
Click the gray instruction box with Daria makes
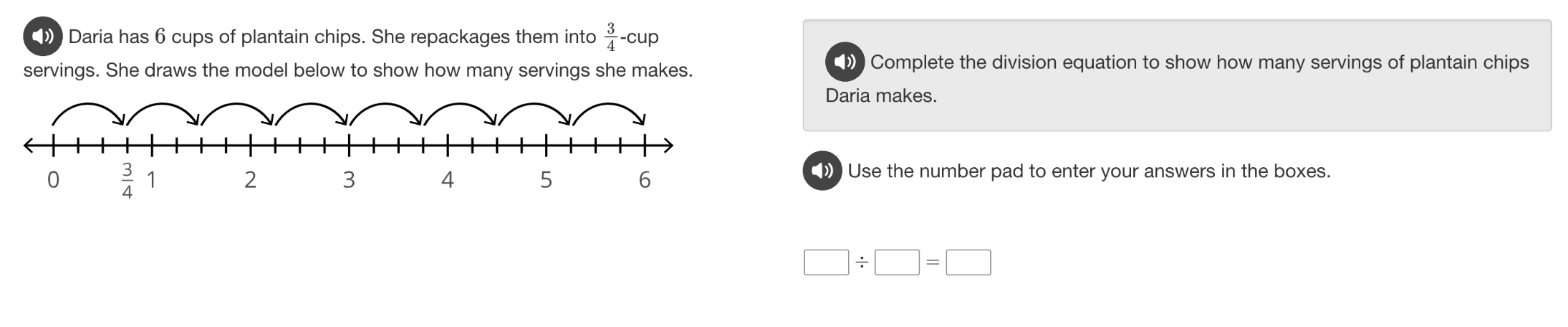coord(1177,75)
